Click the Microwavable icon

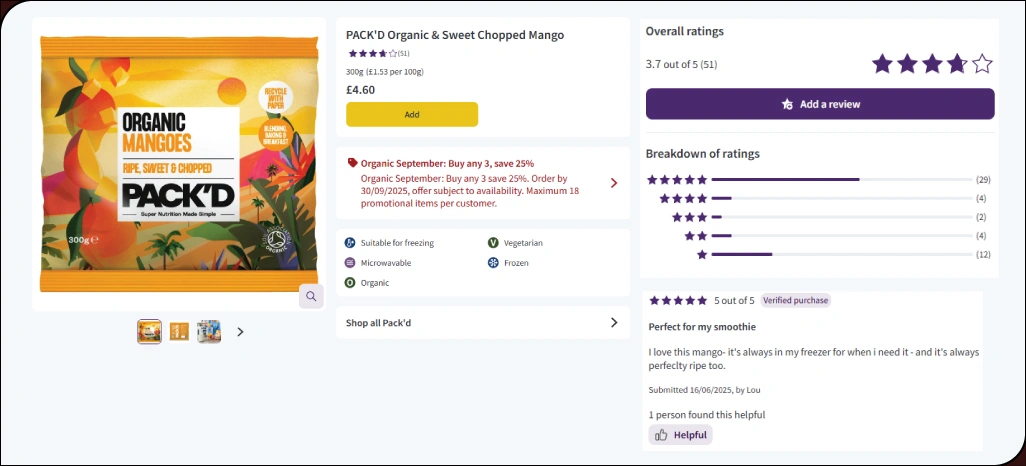350,262
